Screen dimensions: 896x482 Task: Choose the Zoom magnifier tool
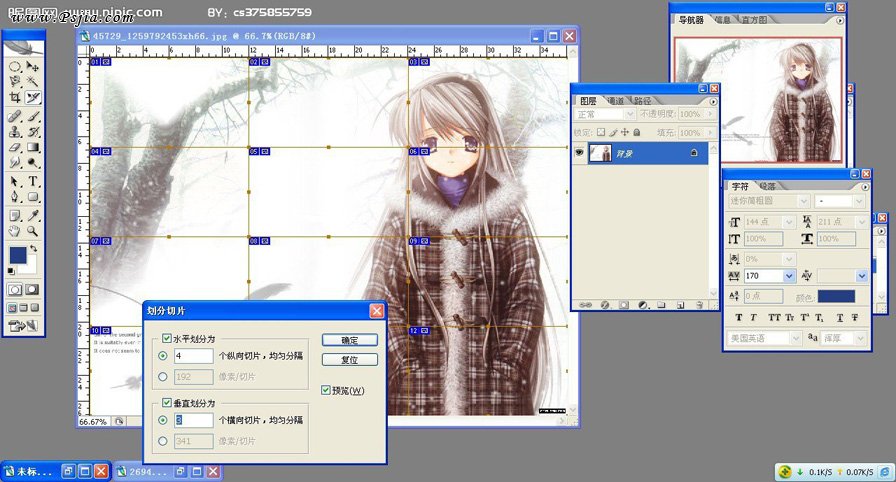click(33, 231)
